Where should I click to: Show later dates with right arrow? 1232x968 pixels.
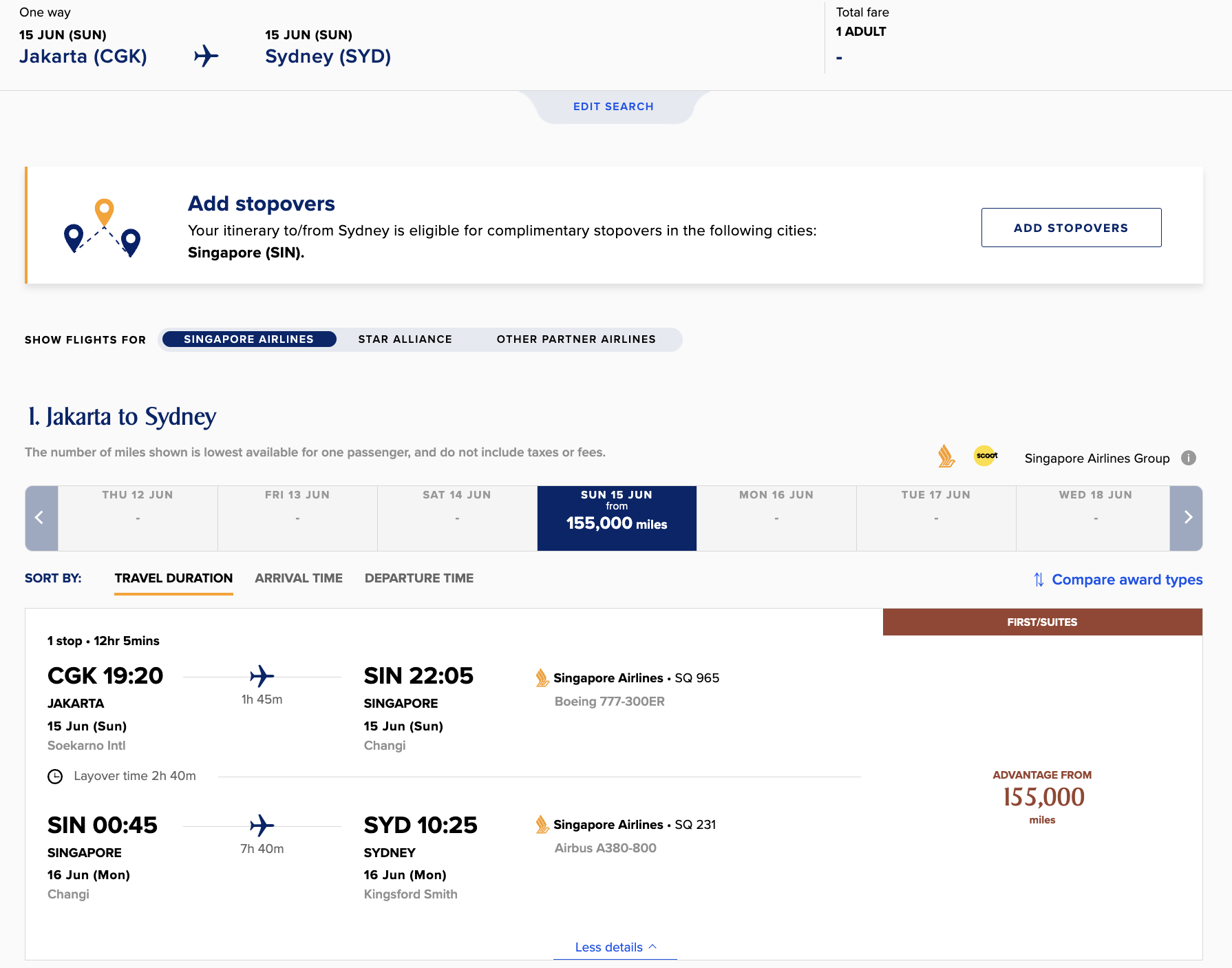(1187, 518)
